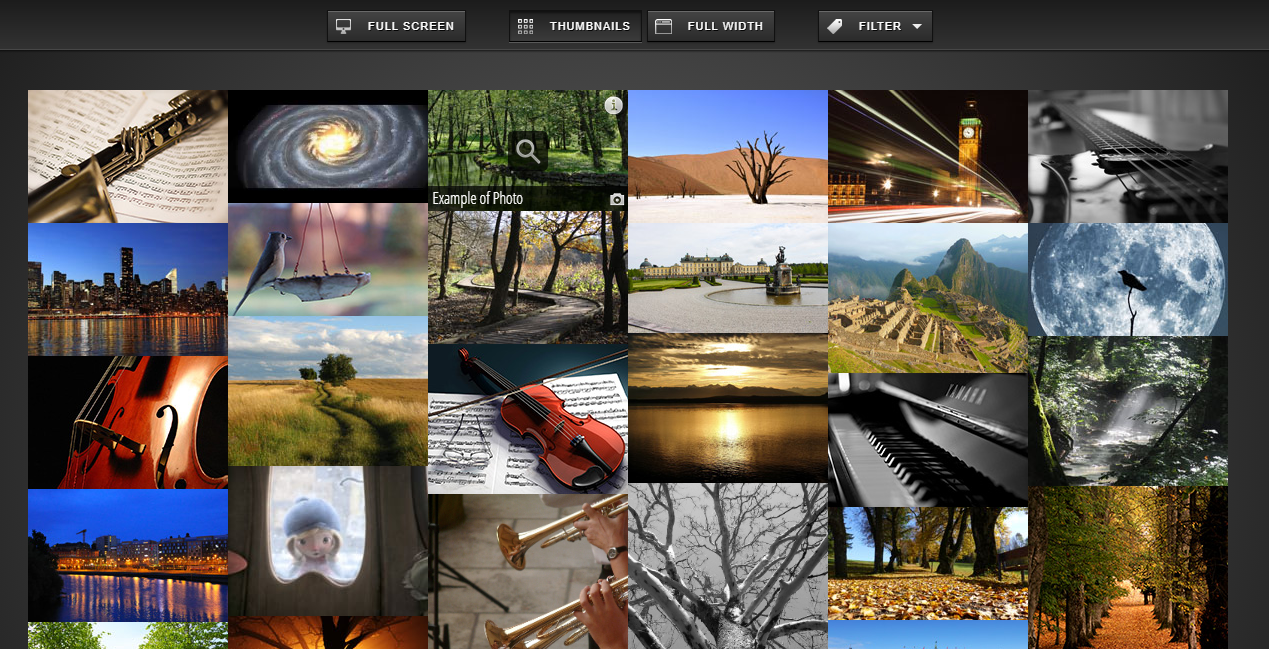Viewport: 1269px width, 649px height.
Task: Open the black and white guitar thumbnail
Action: [1128, 156]
